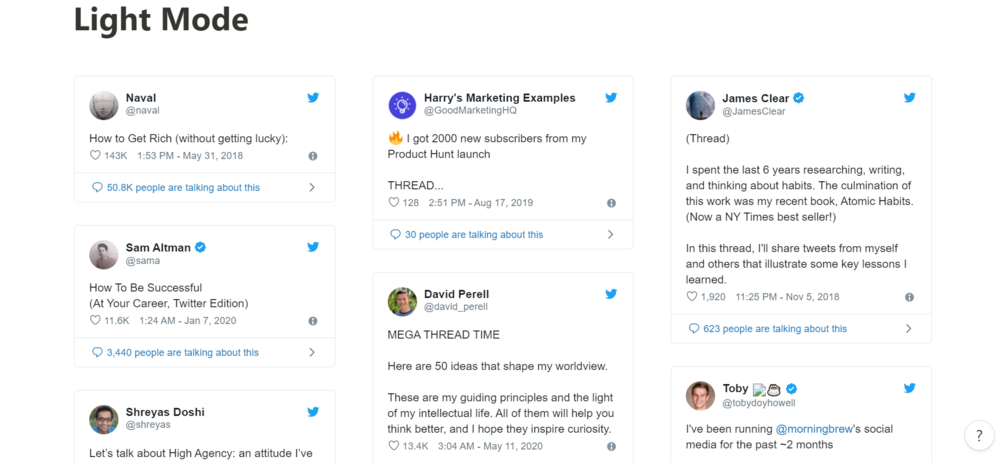
Task: Expand Sam Altman's conversation with chevron arrow
Action: click(312, 352)
